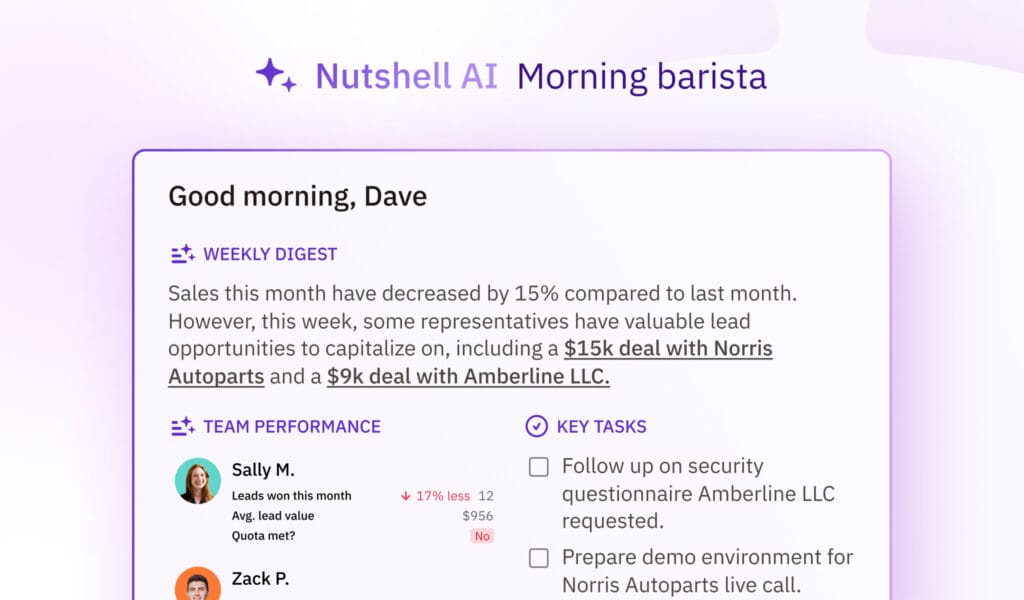Click the Key Tasks circled checkmark icon

pos(536,426)
